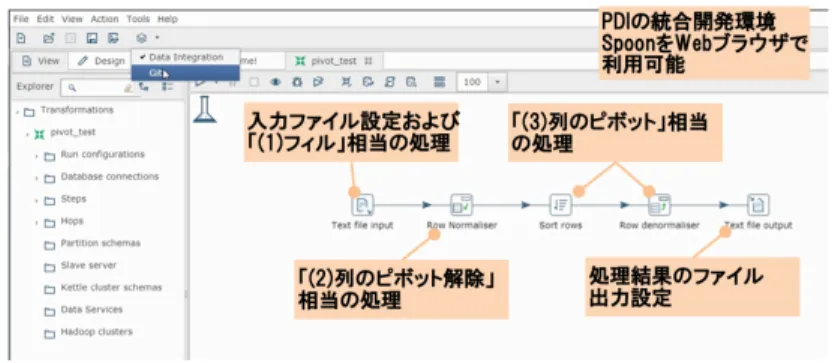Select the Data Services folder
The image size is (835, 363).
(92, 309)
